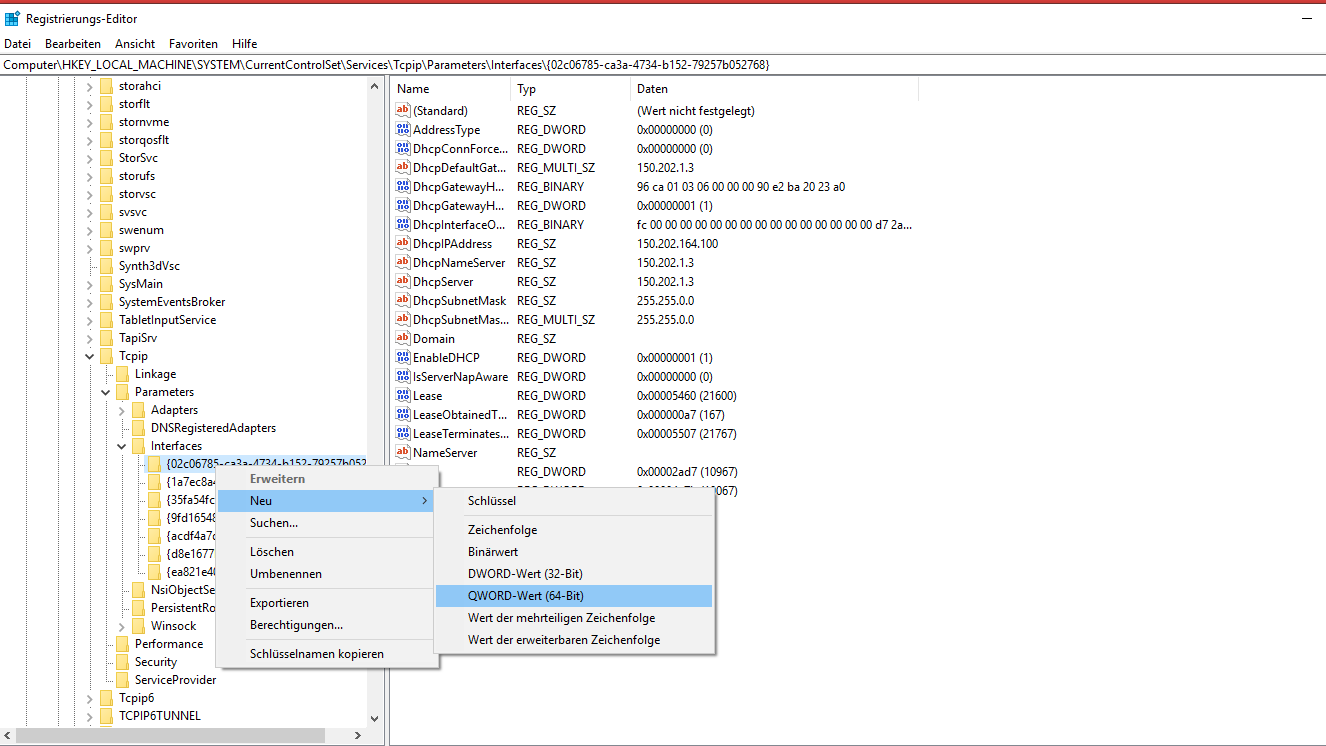The image size is (1326, 746).
Task: Choose QWORD-Wert (64-Bit) from submenu
Action: coord(525,596)
